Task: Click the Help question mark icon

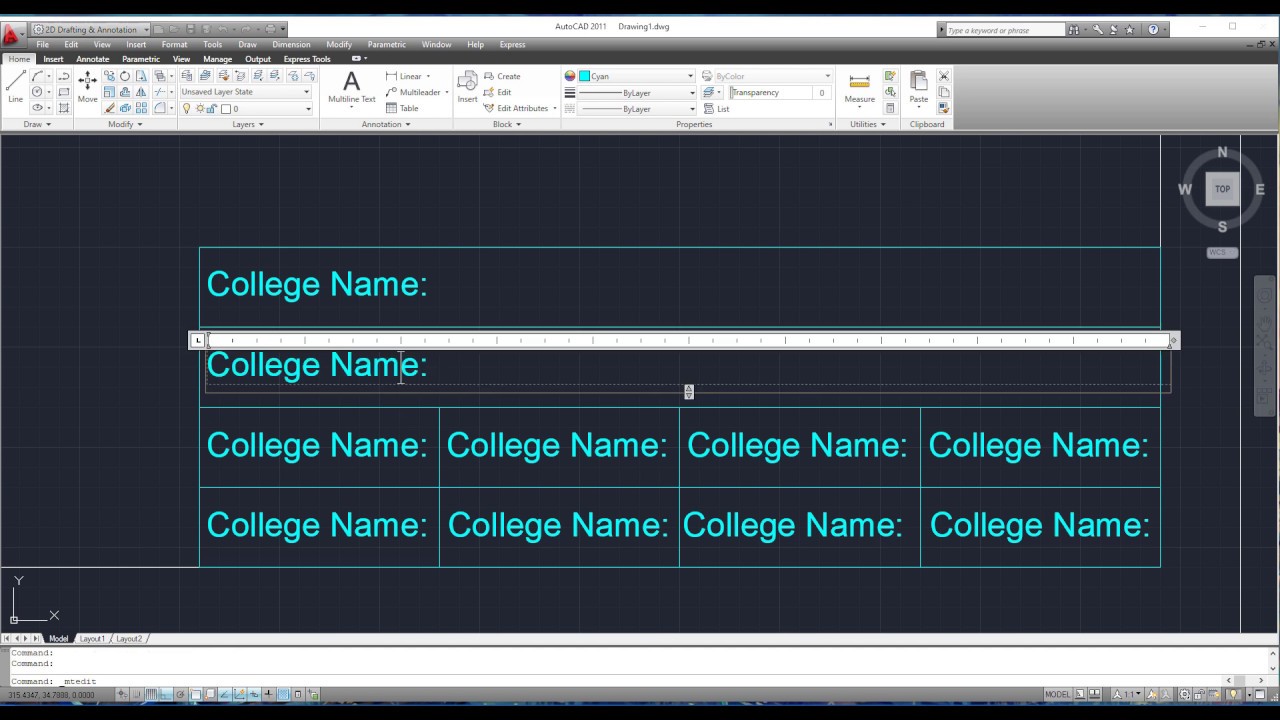Action: [1153, 30]
